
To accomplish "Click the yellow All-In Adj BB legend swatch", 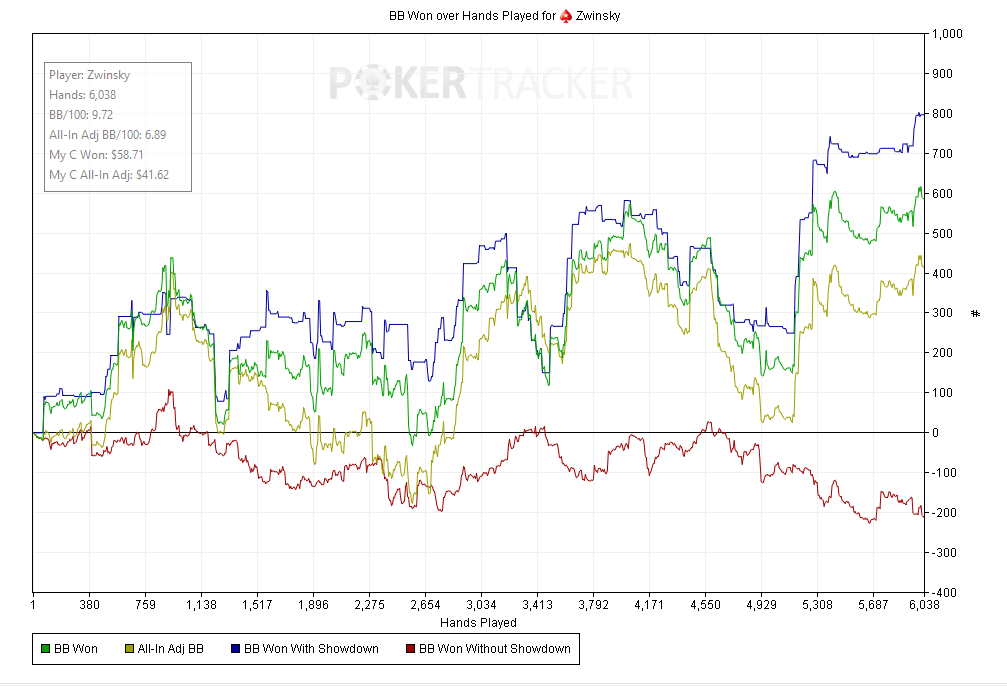I will tap(129, 649).
